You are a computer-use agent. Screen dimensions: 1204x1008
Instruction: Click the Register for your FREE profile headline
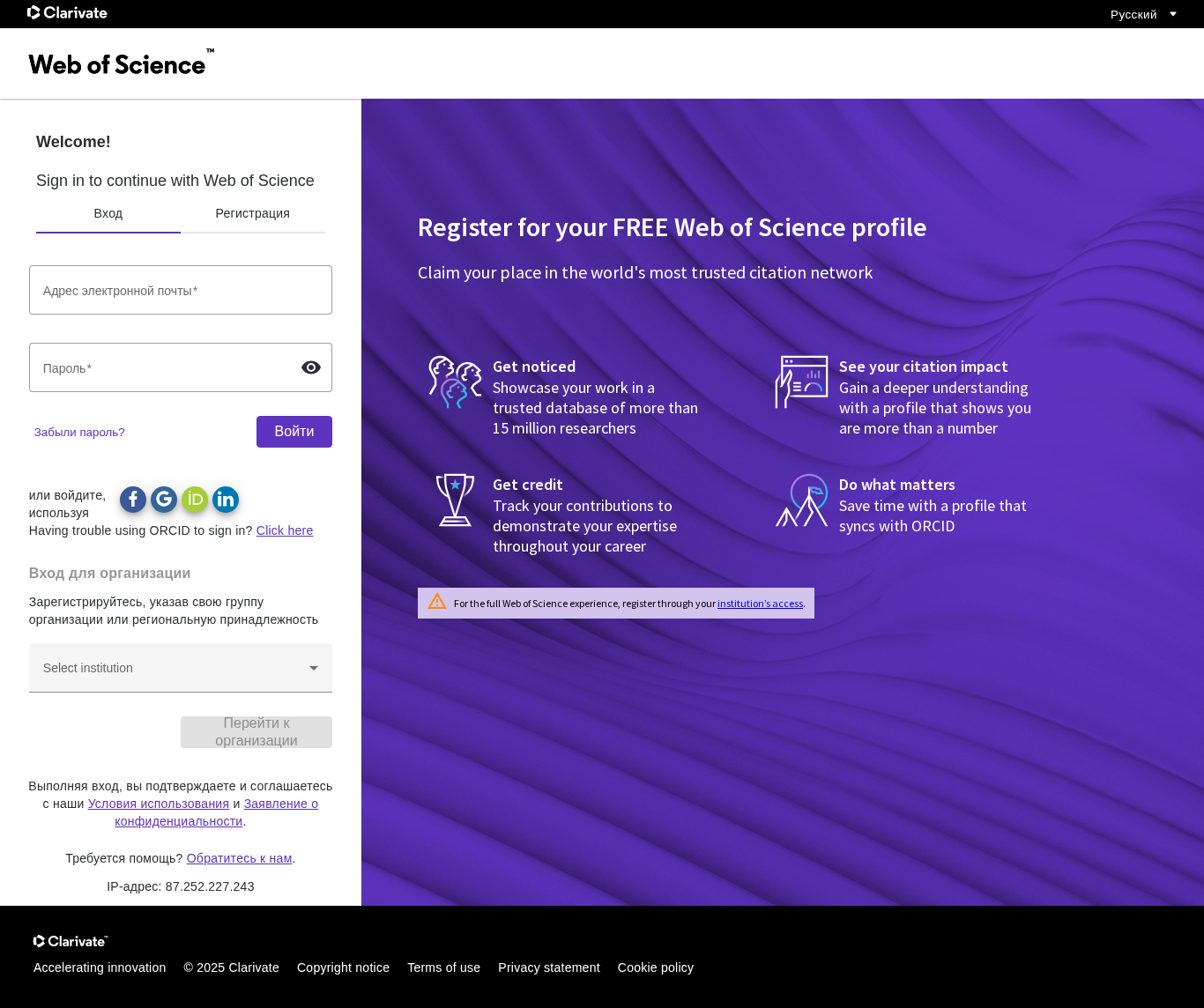click(672, 227)
